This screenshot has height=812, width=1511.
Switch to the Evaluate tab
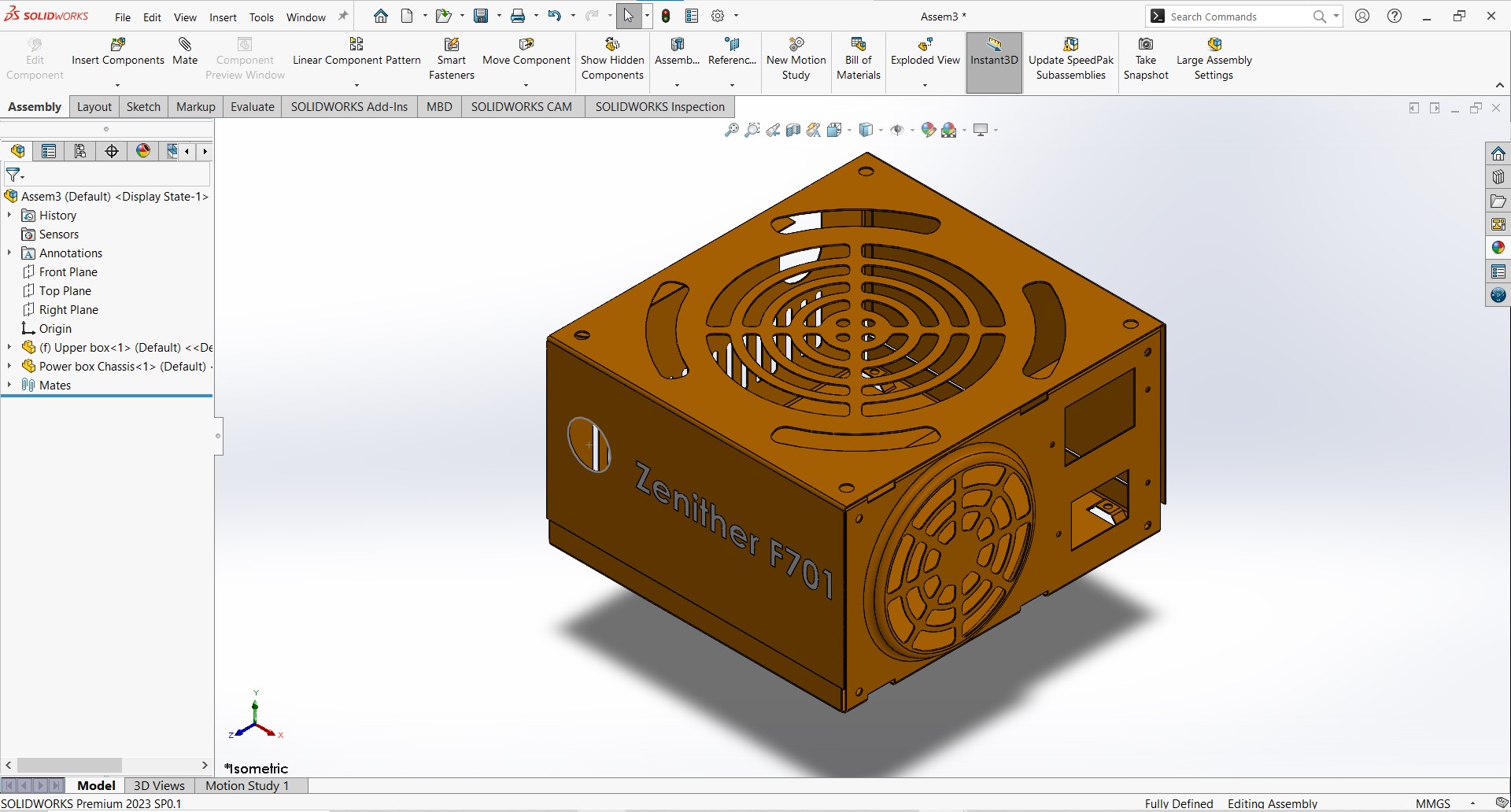tap(252, 106)
